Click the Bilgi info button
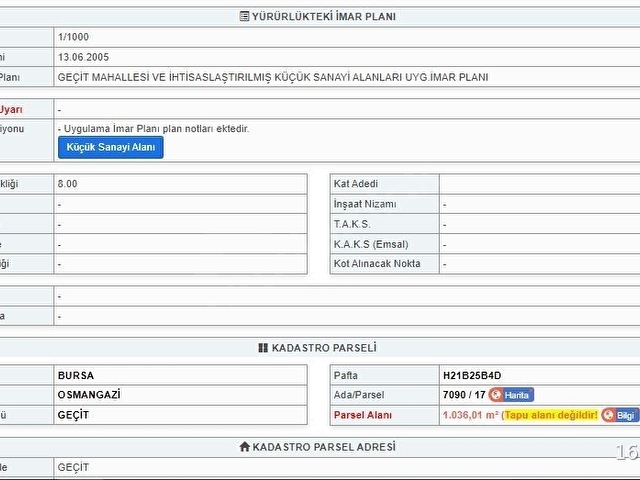The height and width of the screenshot is (480, 640). pos(620,415)
